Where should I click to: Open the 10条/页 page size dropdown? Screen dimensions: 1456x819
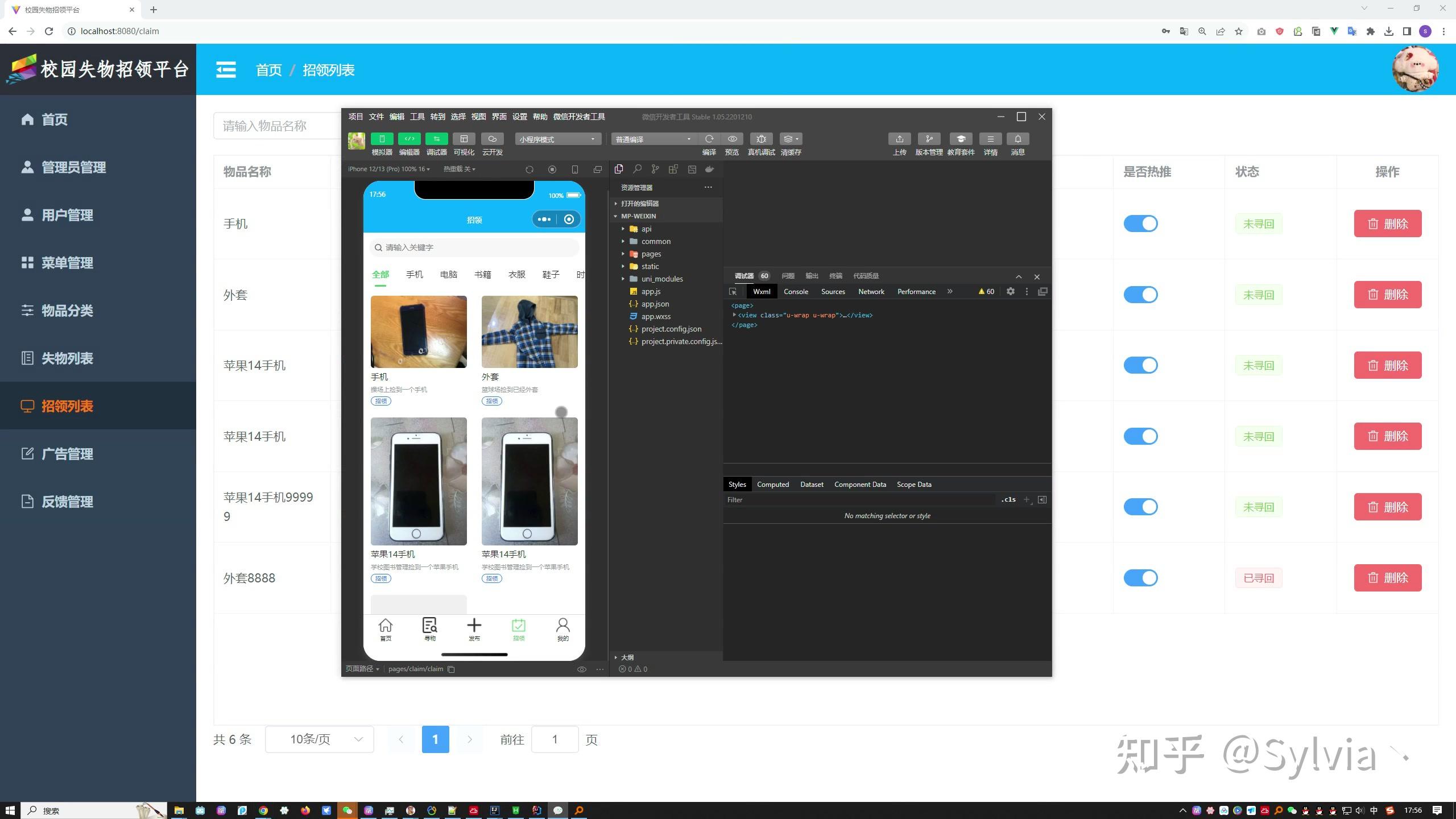[319, 739]
